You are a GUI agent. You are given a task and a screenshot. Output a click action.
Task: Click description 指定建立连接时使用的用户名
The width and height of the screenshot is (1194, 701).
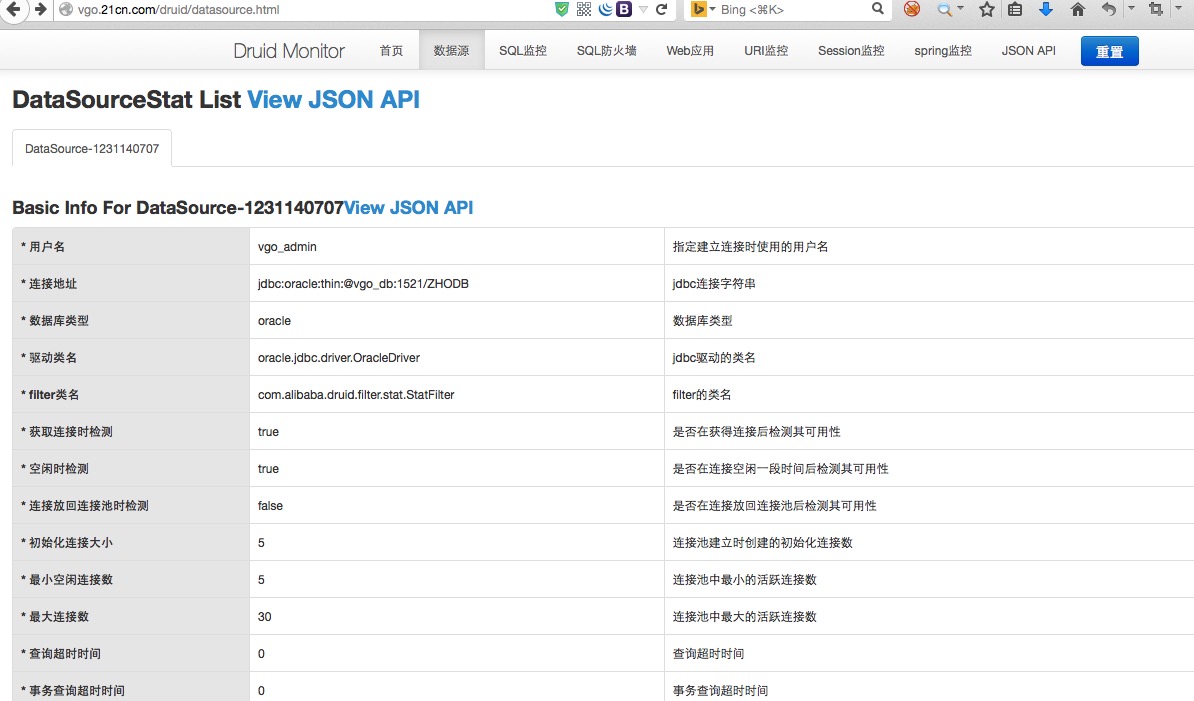click(x=750, y=247)
